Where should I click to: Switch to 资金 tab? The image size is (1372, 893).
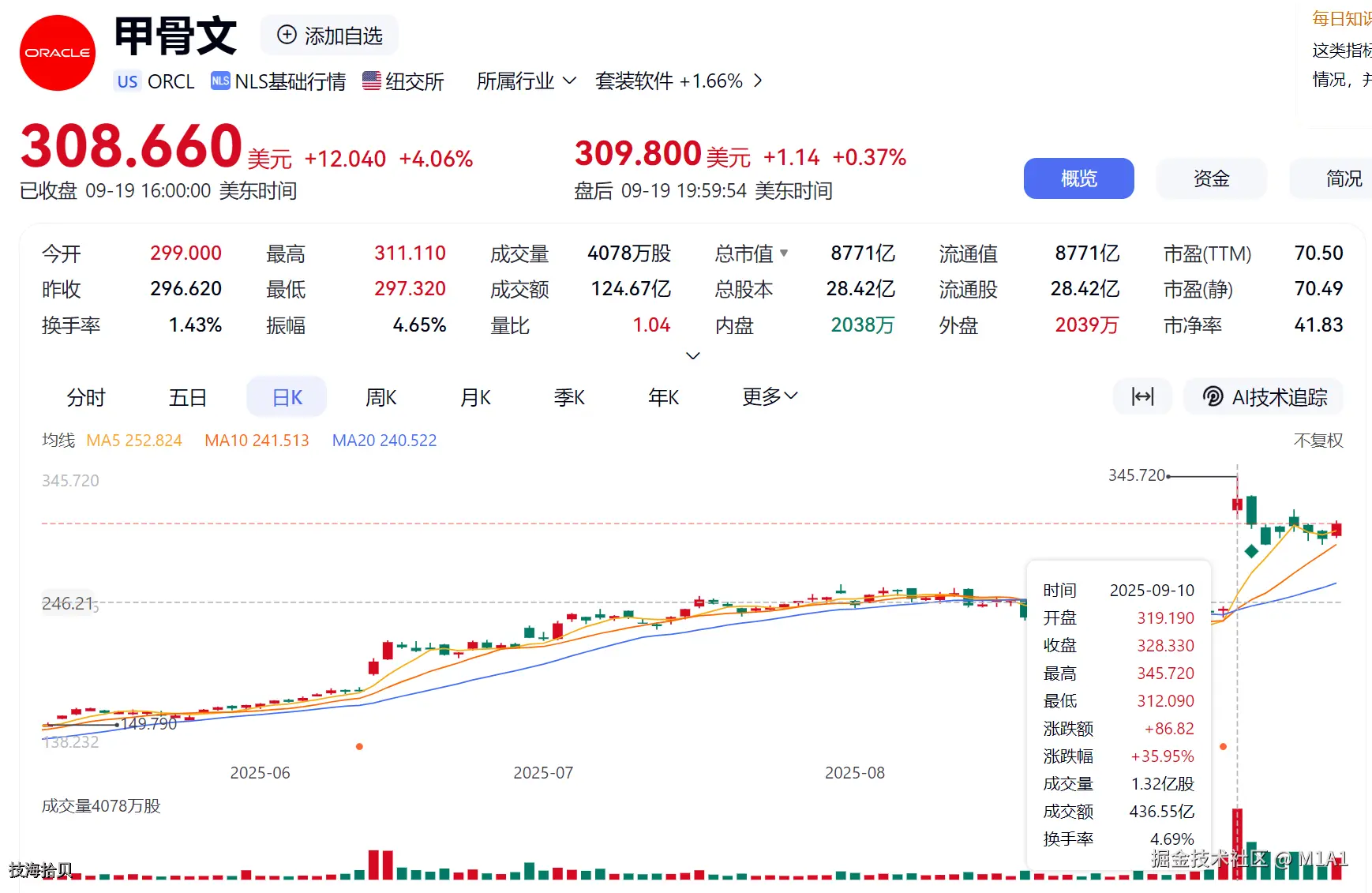tap(1212, 178)
